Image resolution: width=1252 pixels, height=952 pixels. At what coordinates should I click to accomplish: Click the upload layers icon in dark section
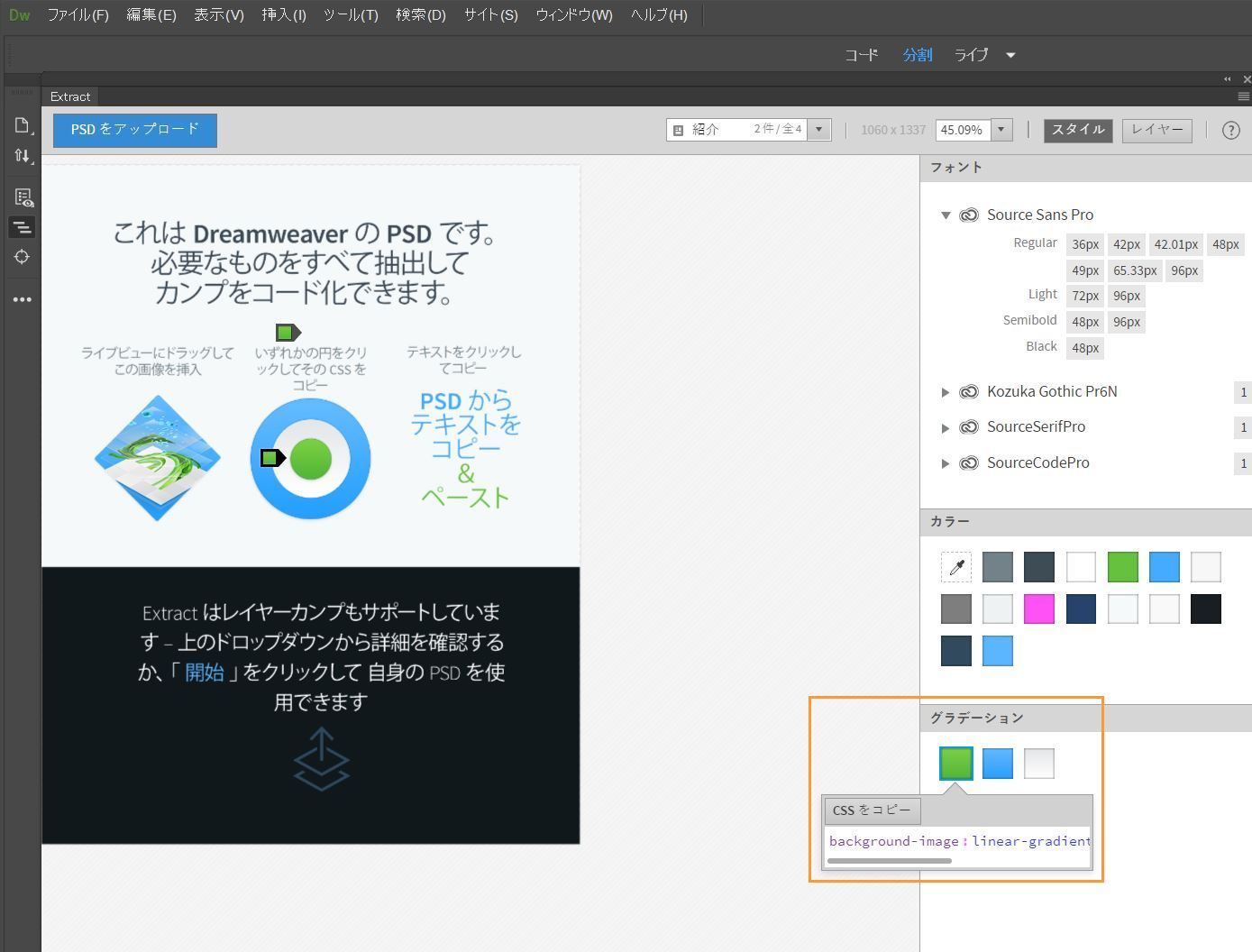[x=321, y=759]
